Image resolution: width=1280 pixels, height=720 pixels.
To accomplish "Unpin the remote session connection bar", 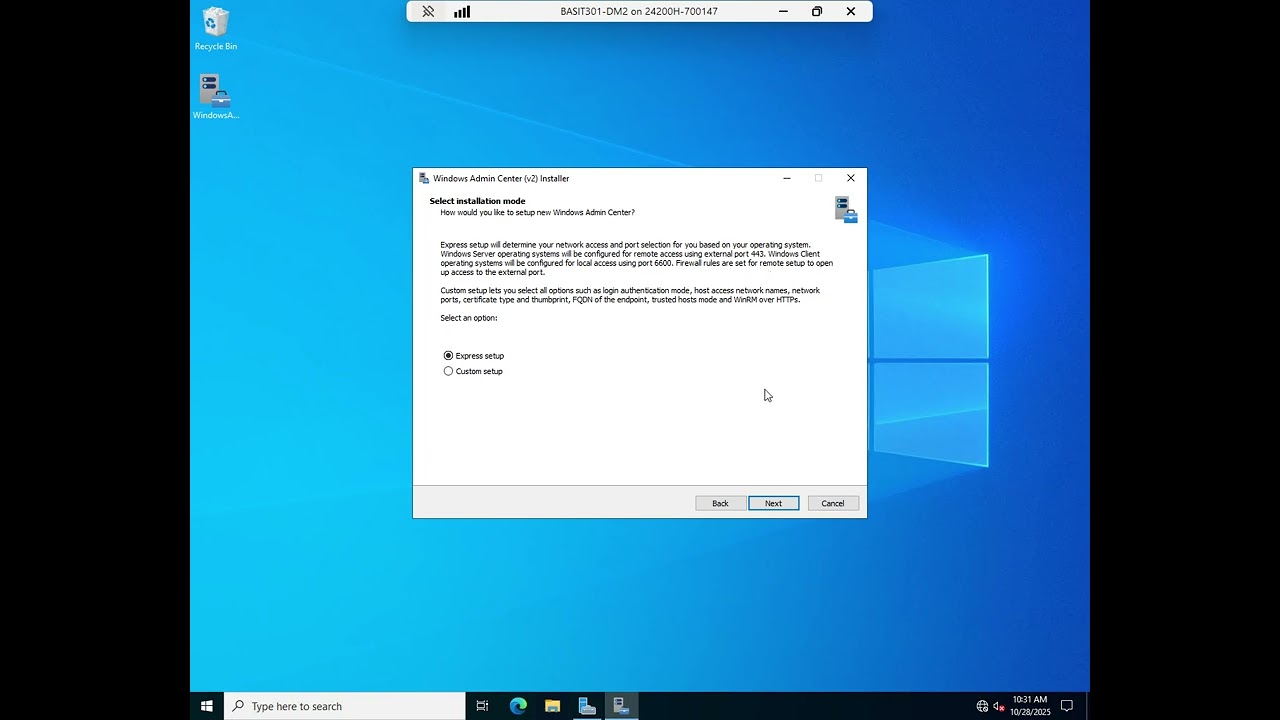I will point(428,12).
